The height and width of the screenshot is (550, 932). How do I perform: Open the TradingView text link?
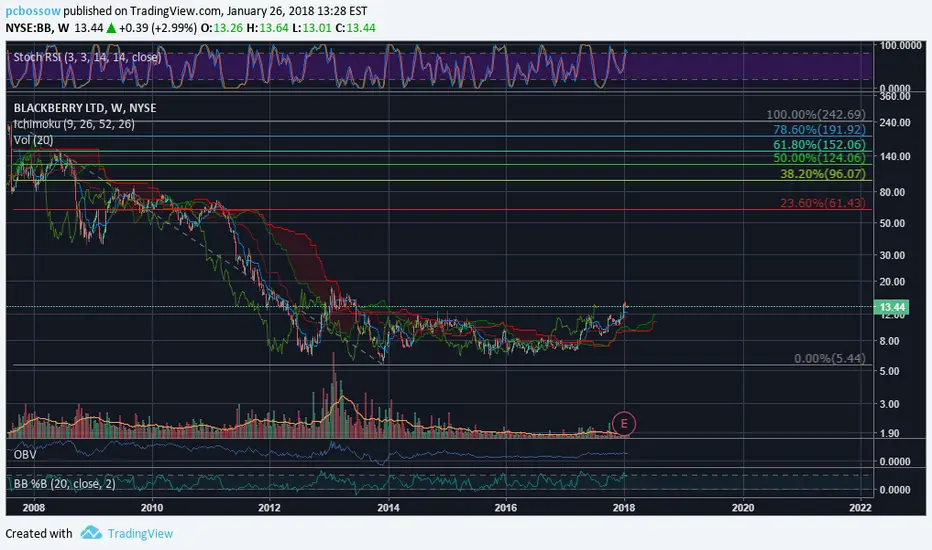point(140,533)
